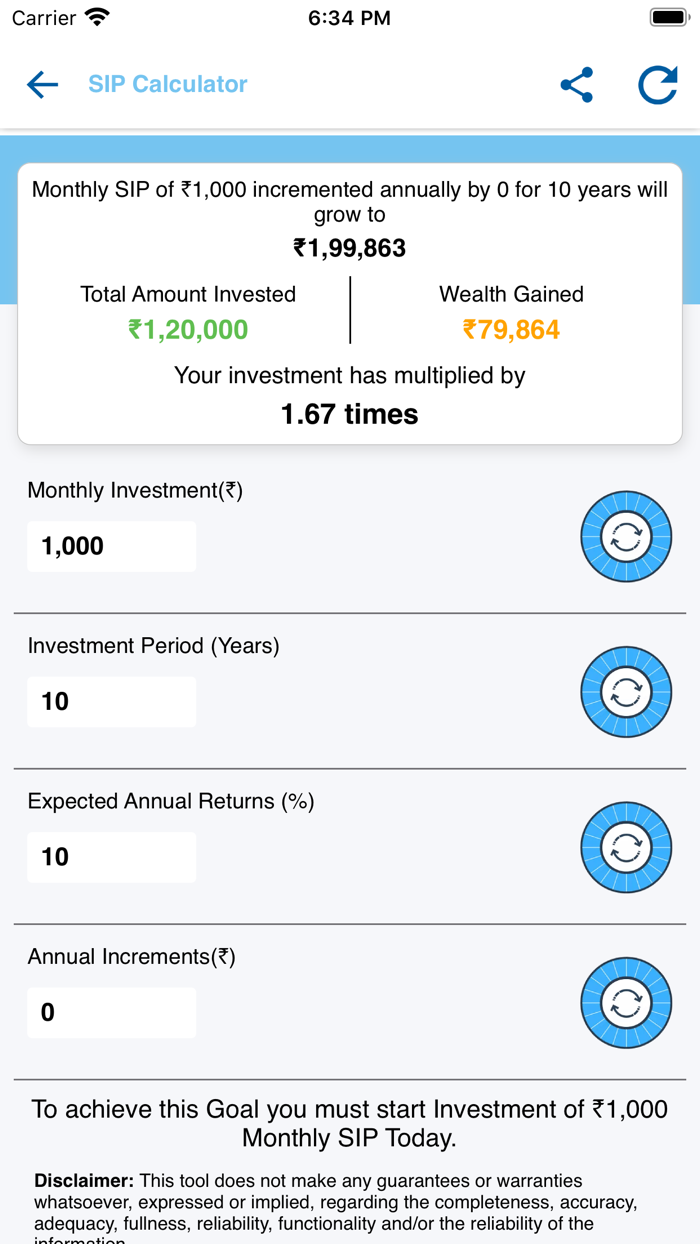Tap the Monthly SIP goal message
Screen dimensions: 700x1244
[350, 1123]
